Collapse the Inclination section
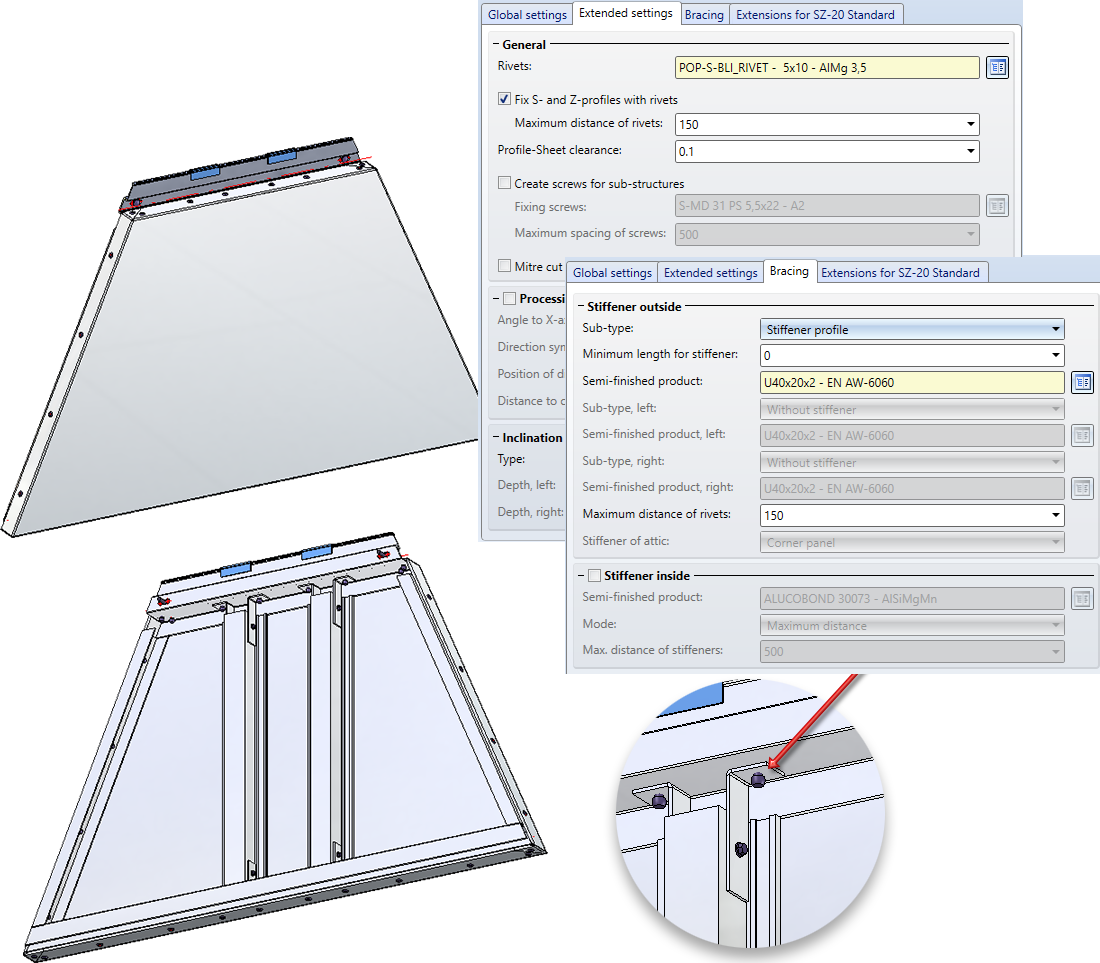The width and height of the screenshot is (1100, 963). point(495,437)
